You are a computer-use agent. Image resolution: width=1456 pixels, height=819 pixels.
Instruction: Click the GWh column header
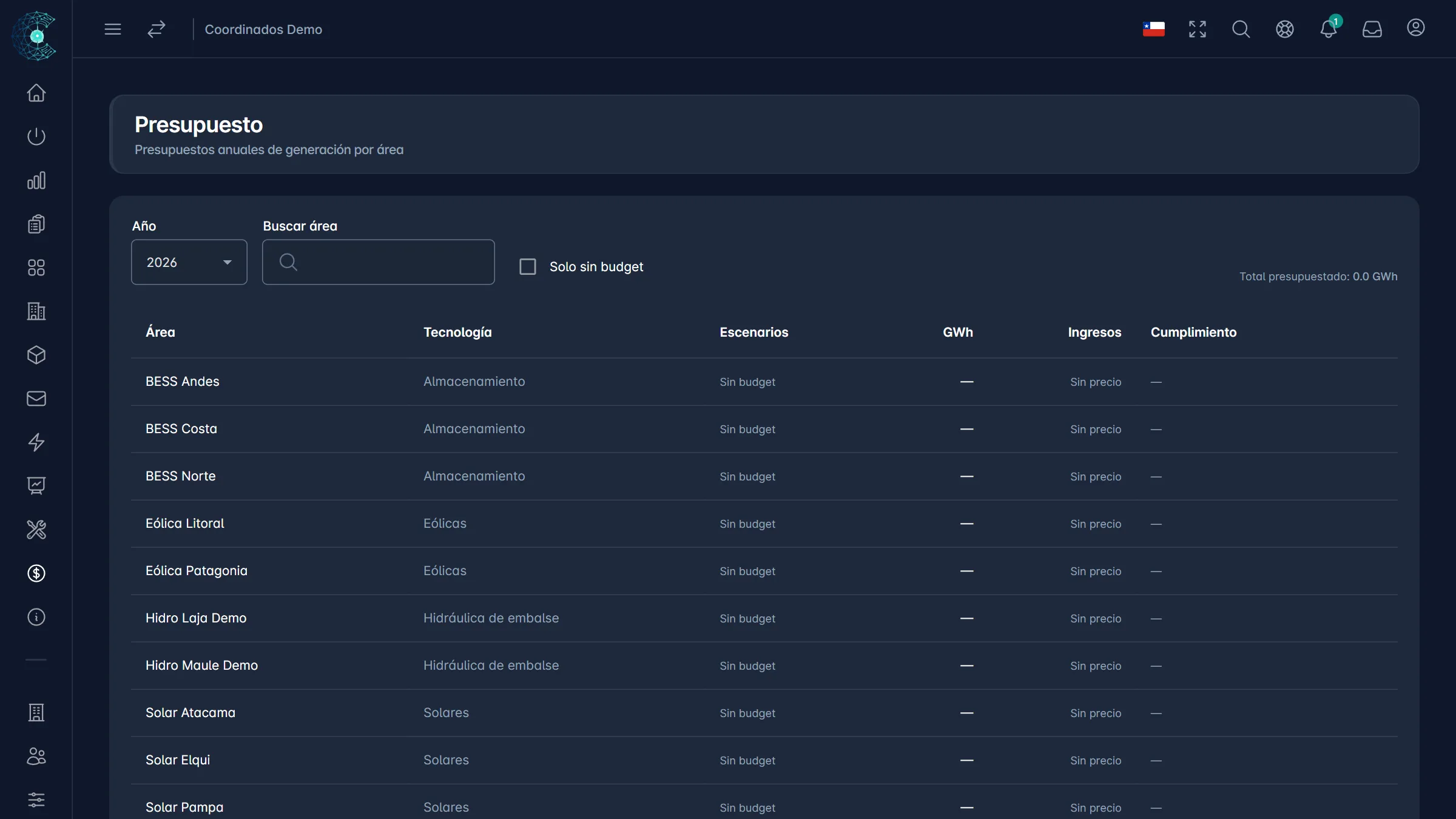958,332
